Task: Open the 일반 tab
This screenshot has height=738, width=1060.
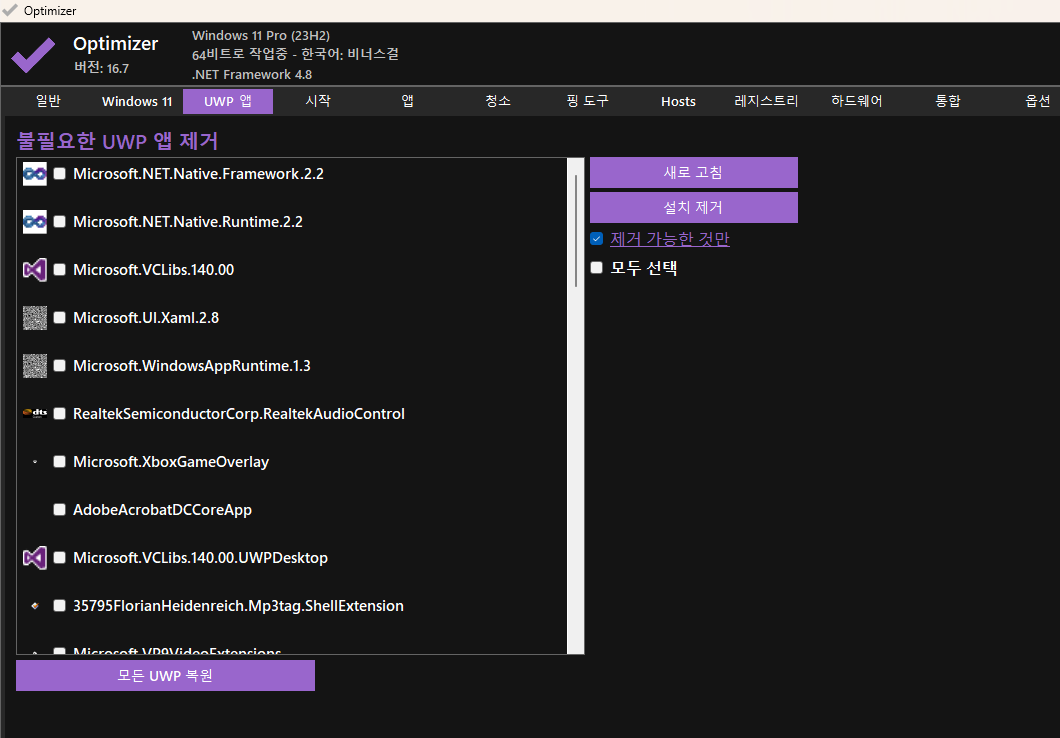Action: click(48, 101)
